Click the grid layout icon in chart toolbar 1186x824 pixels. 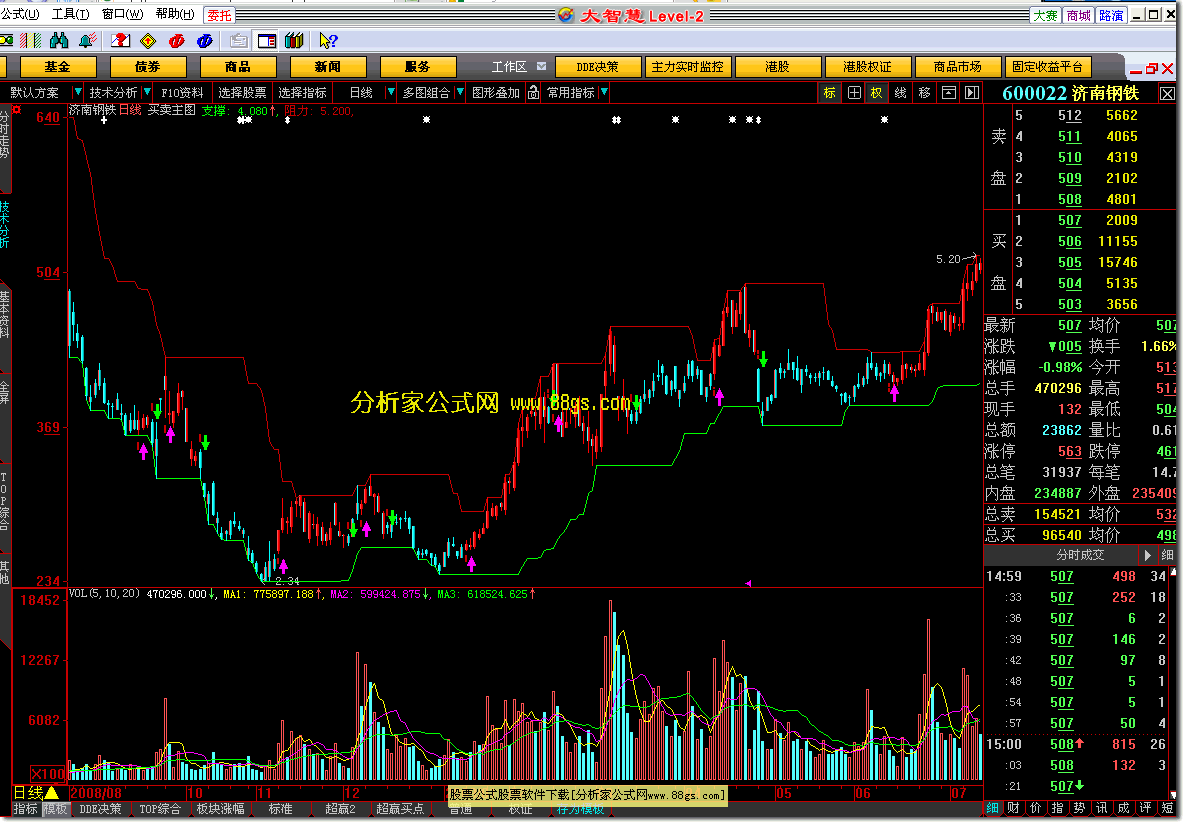click(854, 92)
